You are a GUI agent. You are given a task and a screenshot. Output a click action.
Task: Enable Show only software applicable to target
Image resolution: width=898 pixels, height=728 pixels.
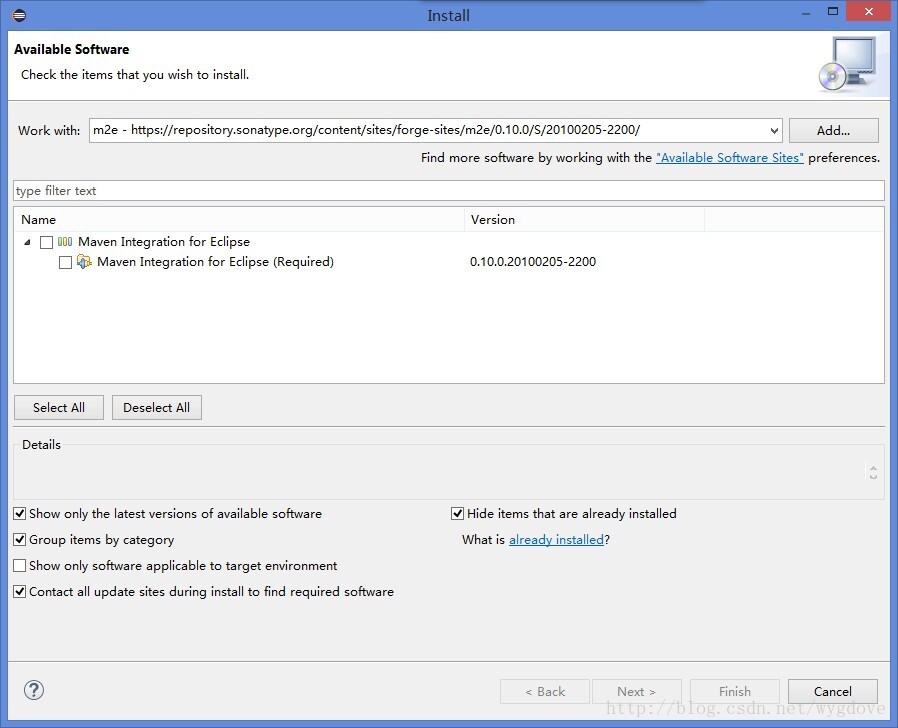[20, 566]
